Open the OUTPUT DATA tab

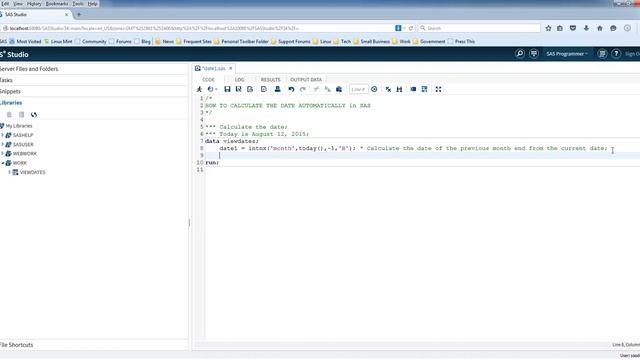[x=306, y=80]
